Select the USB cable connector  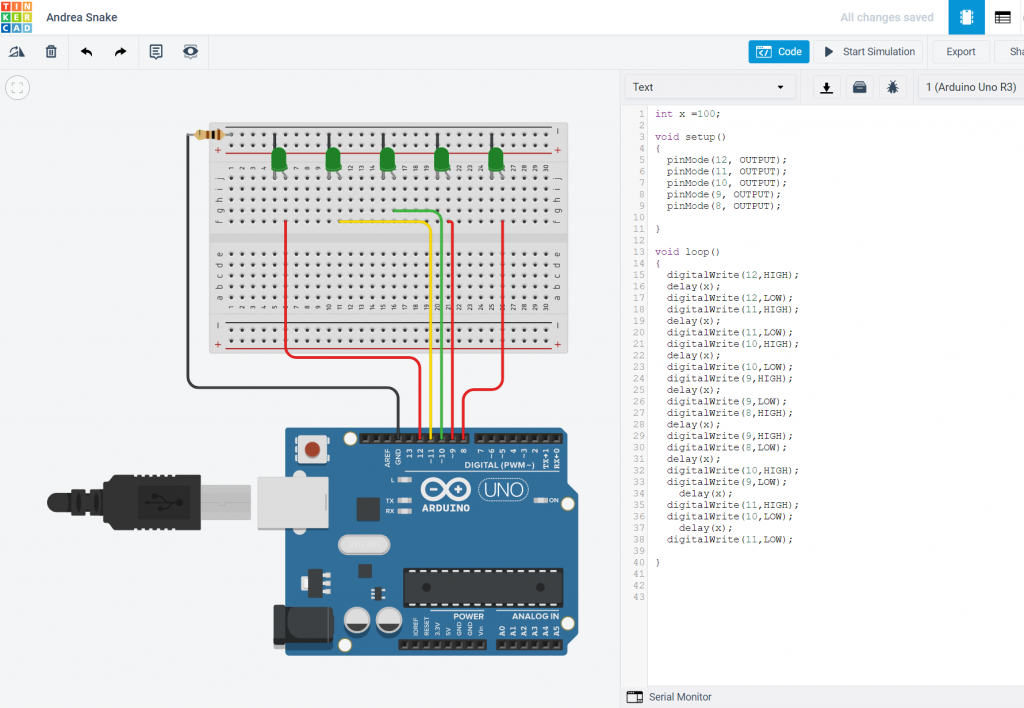149,502
